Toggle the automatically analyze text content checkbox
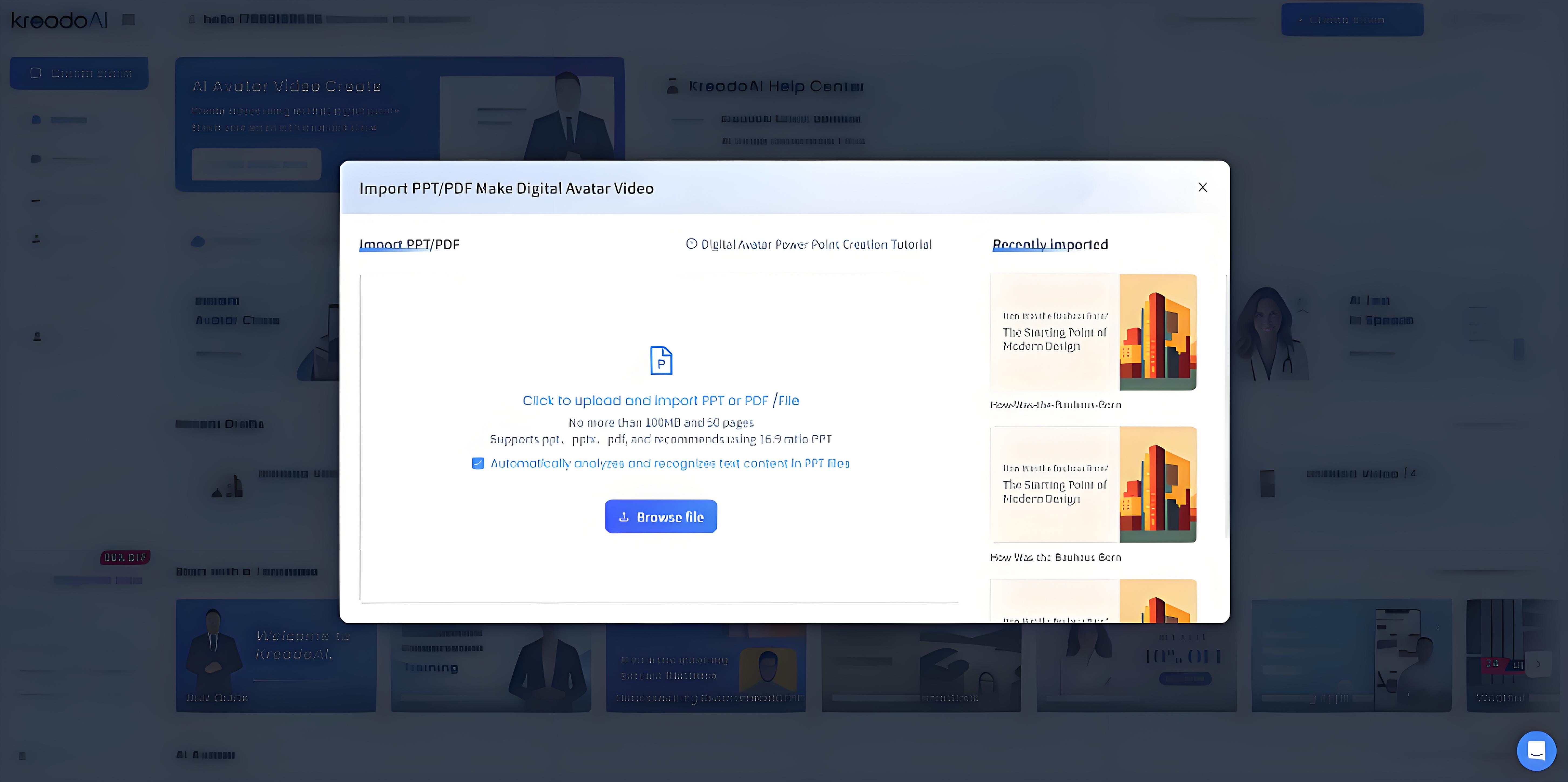This screenshot has height=782, width=1568. pyautogui.click(x=478, y=463)
